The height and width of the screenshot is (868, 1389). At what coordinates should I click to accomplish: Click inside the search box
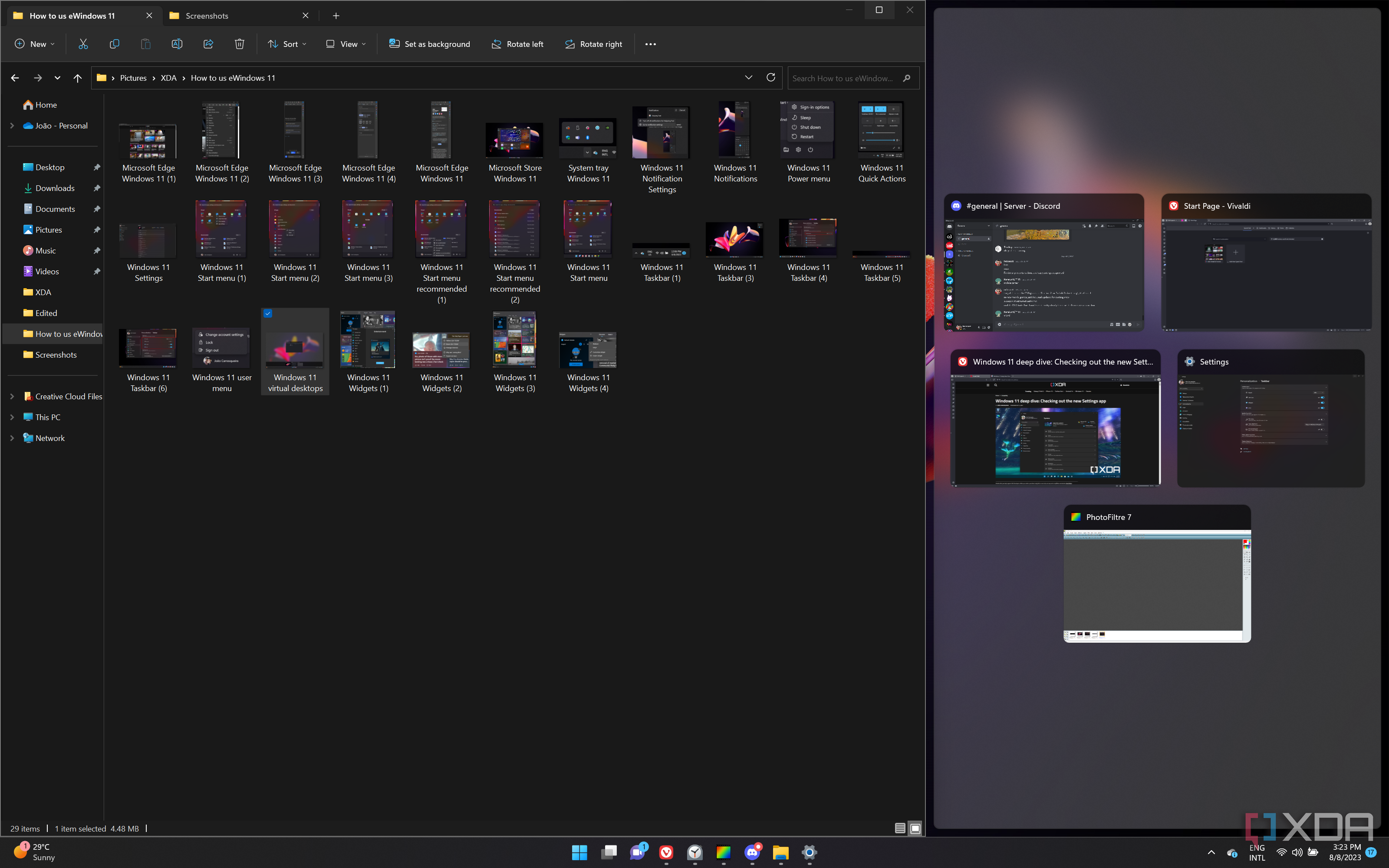(x=844, y=78)
